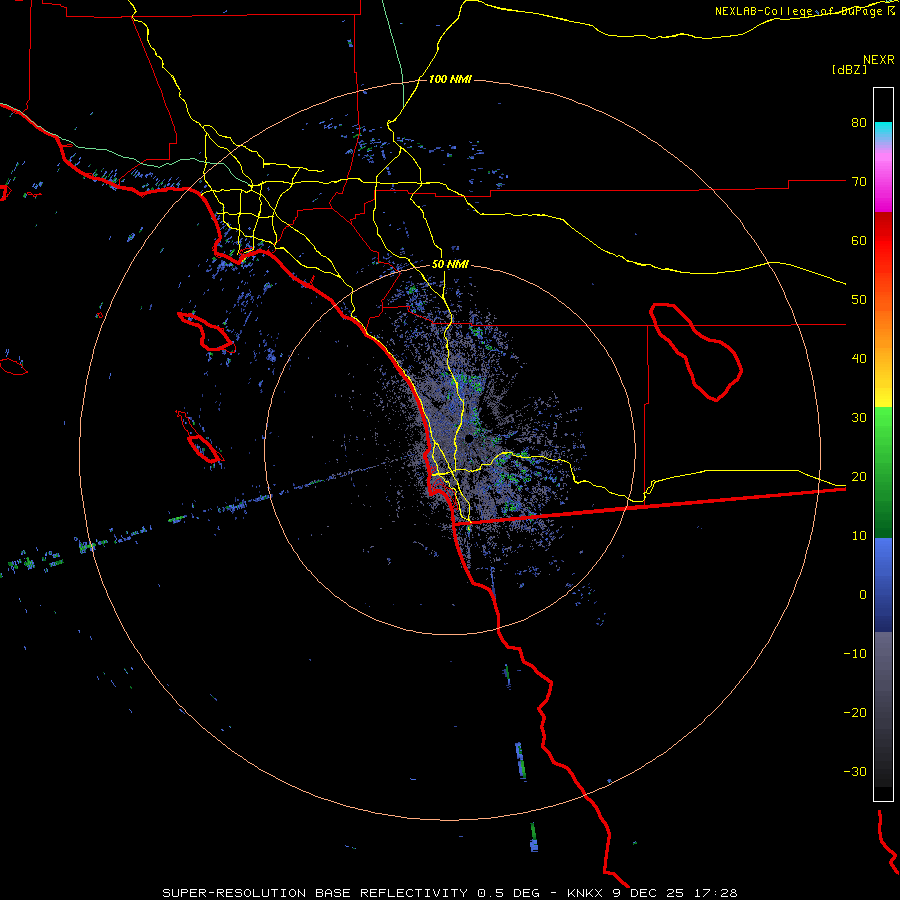This screenshot has height=900, width=900.
Task: Click the 60 value on the dBZ scale
Action: tap(859, 240)
